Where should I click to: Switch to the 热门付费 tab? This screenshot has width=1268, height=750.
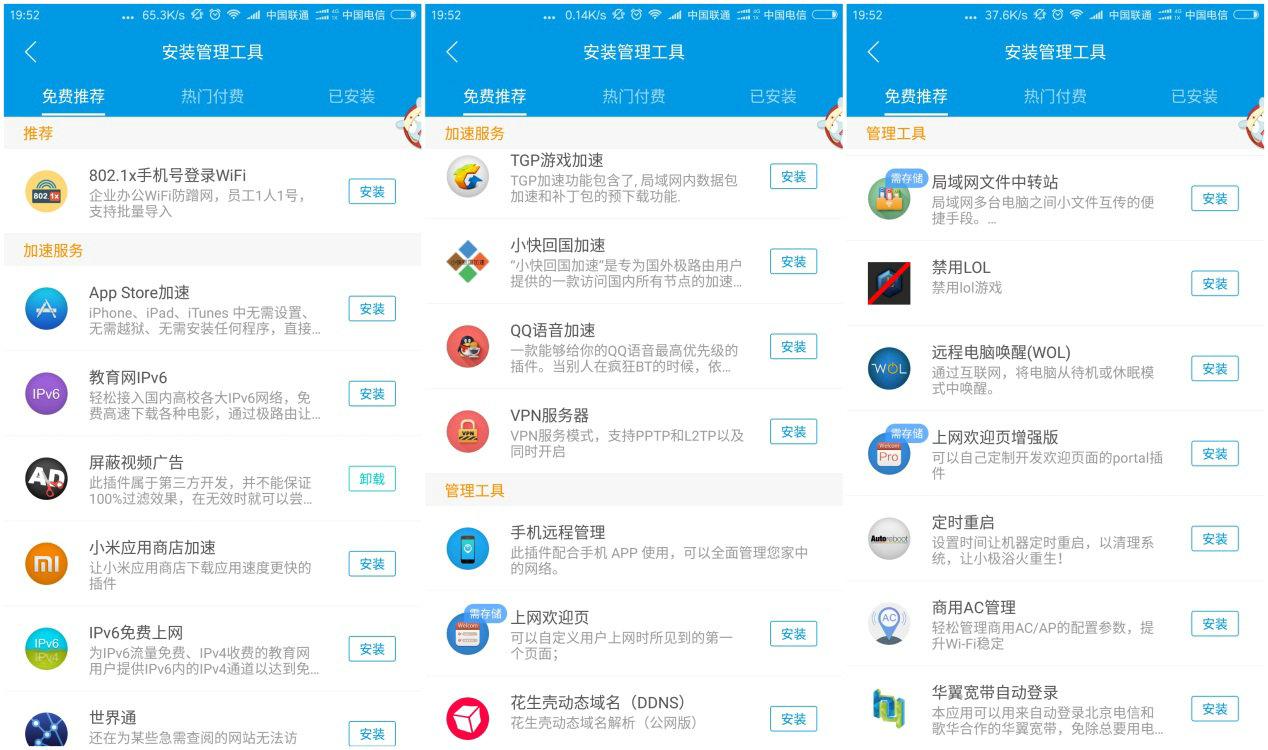click(212, 96)
